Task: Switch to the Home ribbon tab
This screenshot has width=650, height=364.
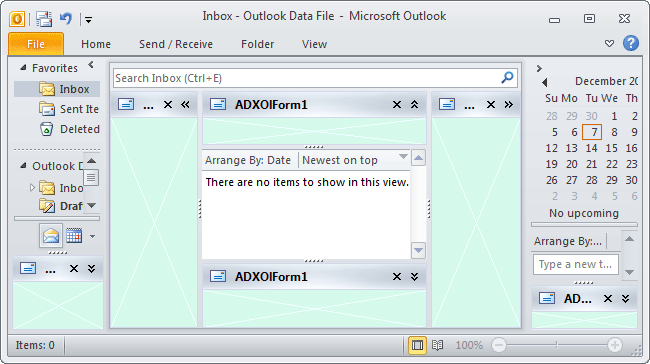Action: [x=96, y=44]
